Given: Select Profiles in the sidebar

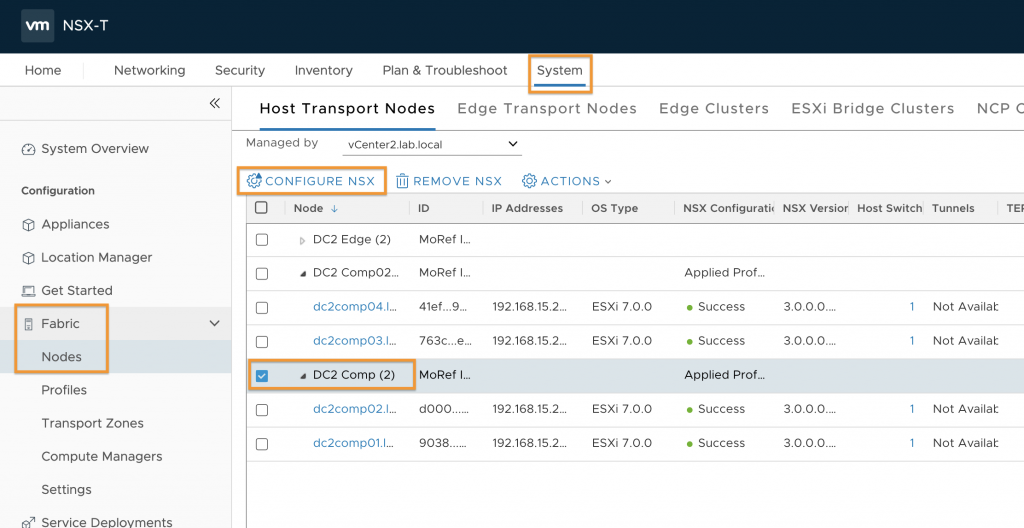Looking at the screenshot, I should (64, 390).
